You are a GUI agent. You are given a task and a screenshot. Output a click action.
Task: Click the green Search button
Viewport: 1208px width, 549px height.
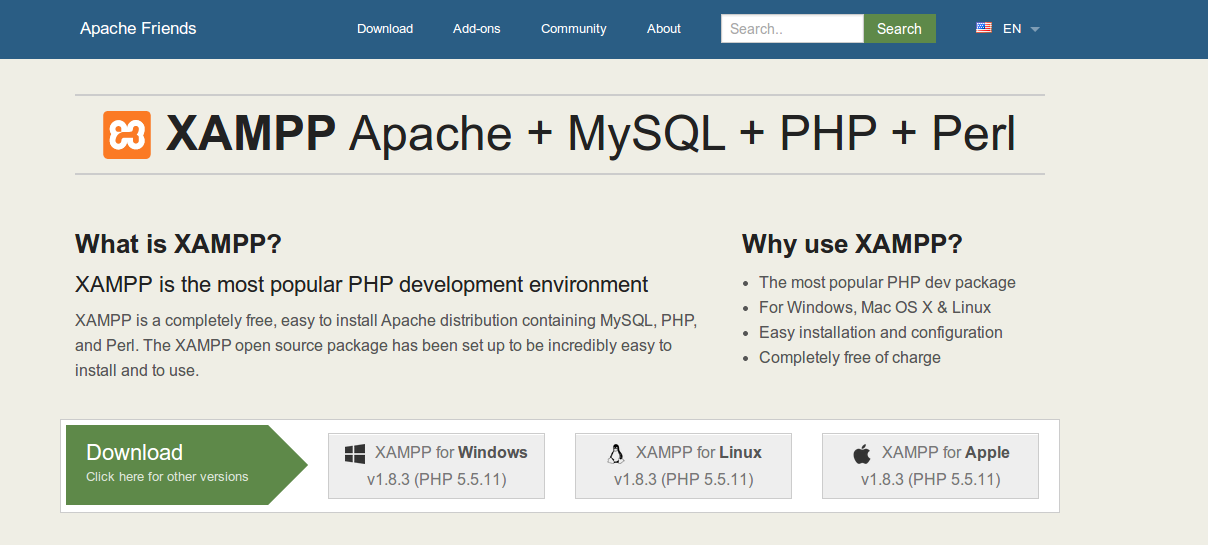(899, 29)
